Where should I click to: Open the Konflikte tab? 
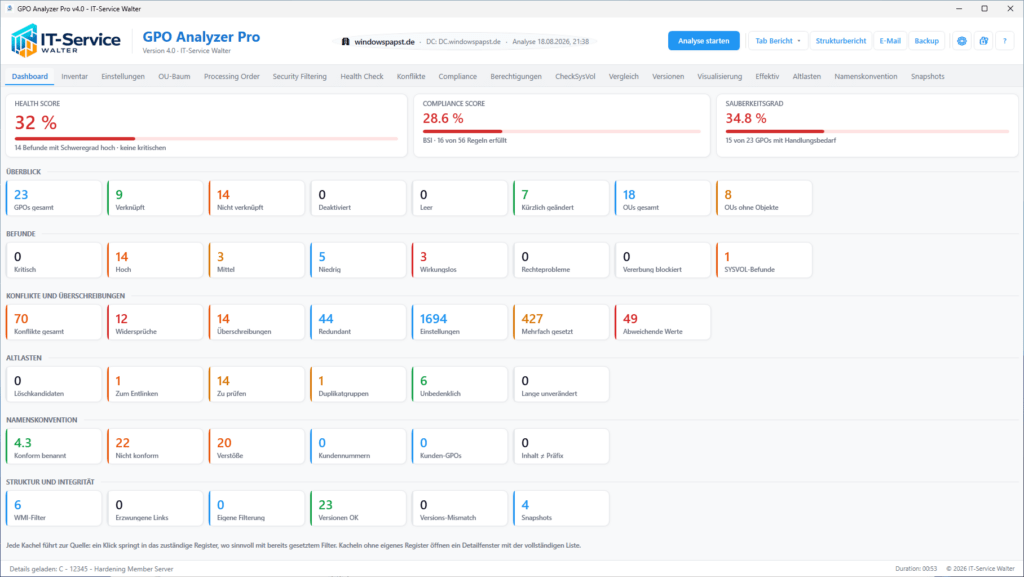(x=411, y=76)
